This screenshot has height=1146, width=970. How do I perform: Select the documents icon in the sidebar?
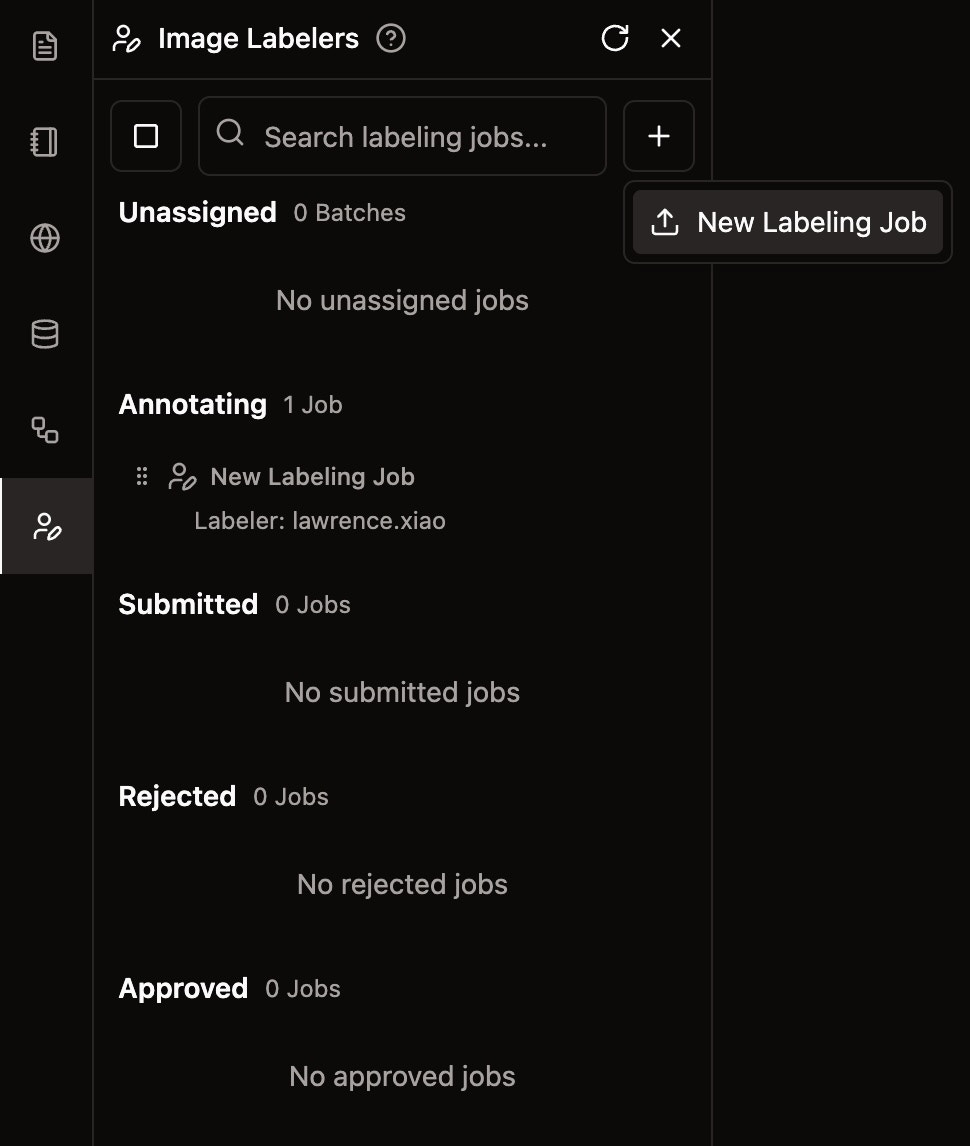click(x=45, y=46)
